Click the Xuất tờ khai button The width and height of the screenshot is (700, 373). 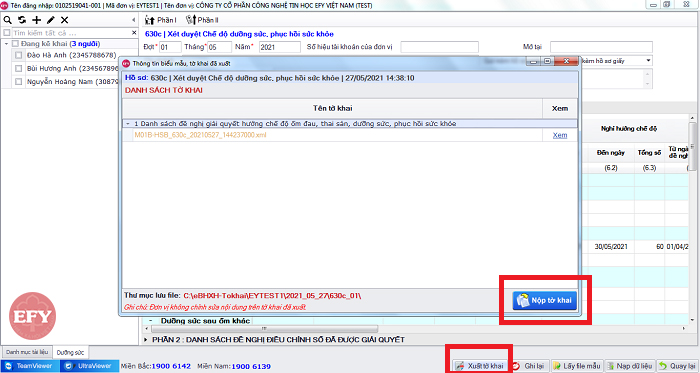tap(479, 366)
